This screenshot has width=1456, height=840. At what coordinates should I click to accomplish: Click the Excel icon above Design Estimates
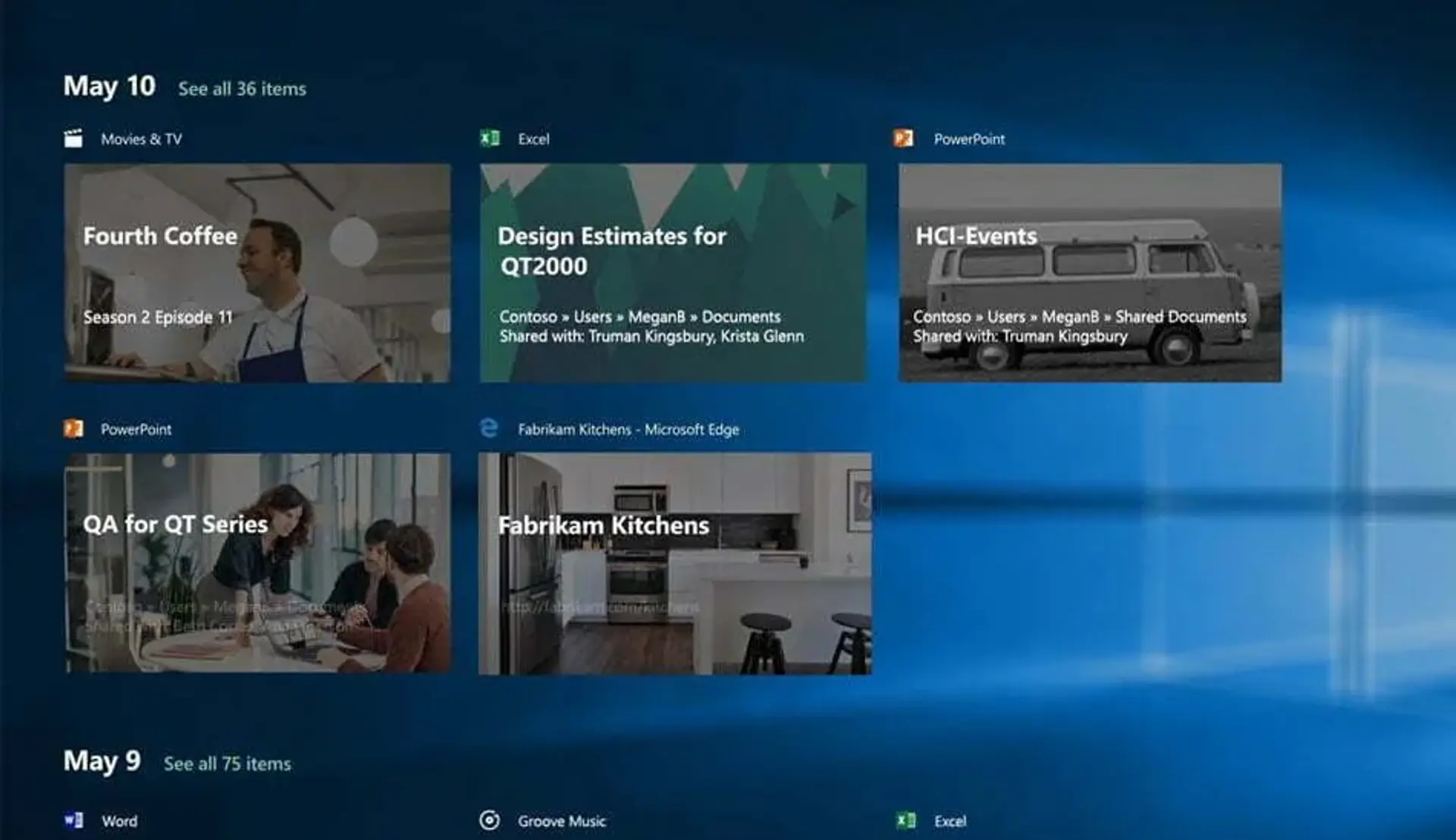pyautogui.click(x=490, y=139)
